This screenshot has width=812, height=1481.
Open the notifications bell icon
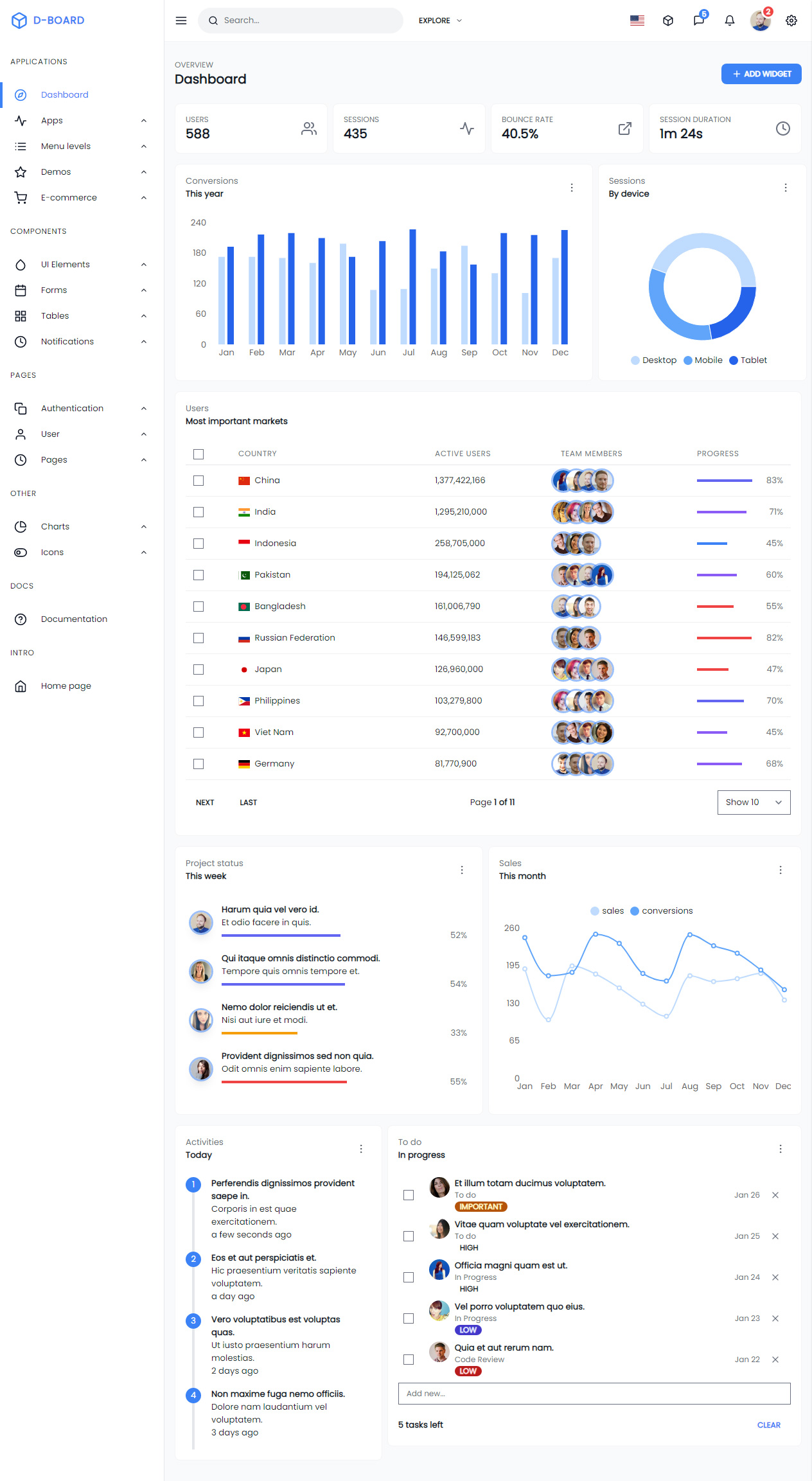click(x=730, y=21)
